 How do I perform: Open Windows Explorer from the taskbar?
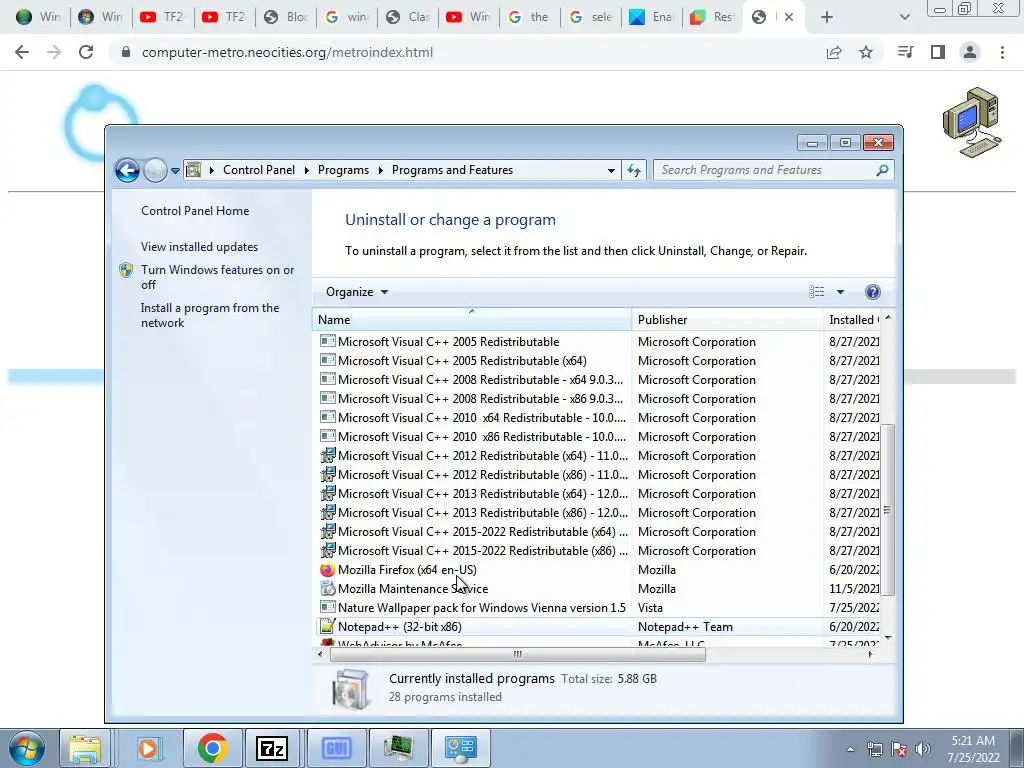(x=86, y=748)
